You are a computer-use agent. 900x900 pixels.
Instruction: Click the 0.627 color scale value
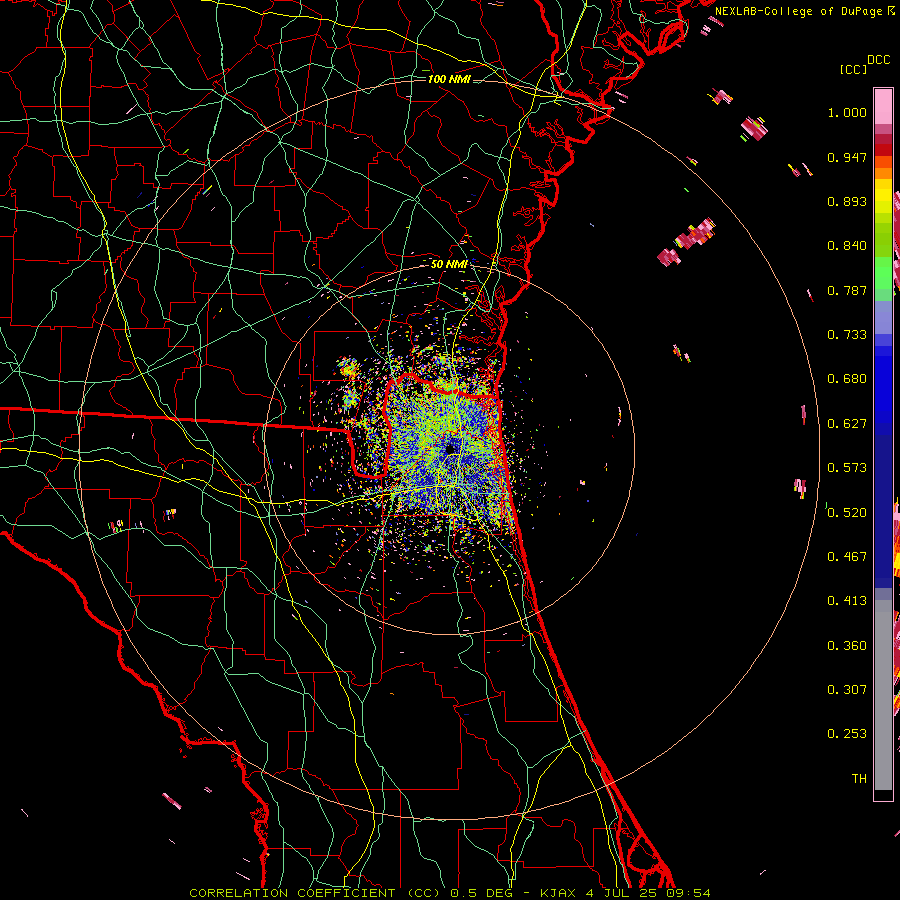847,424
